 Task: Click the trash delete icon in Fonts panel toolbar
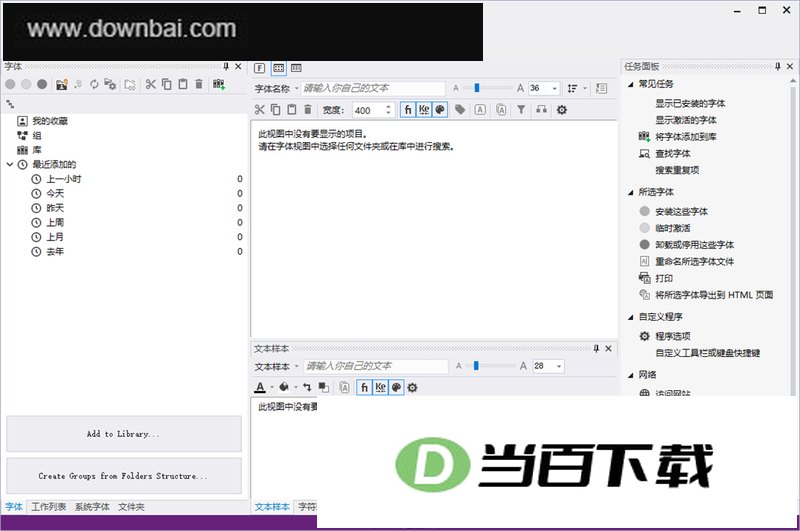[199, 84]
